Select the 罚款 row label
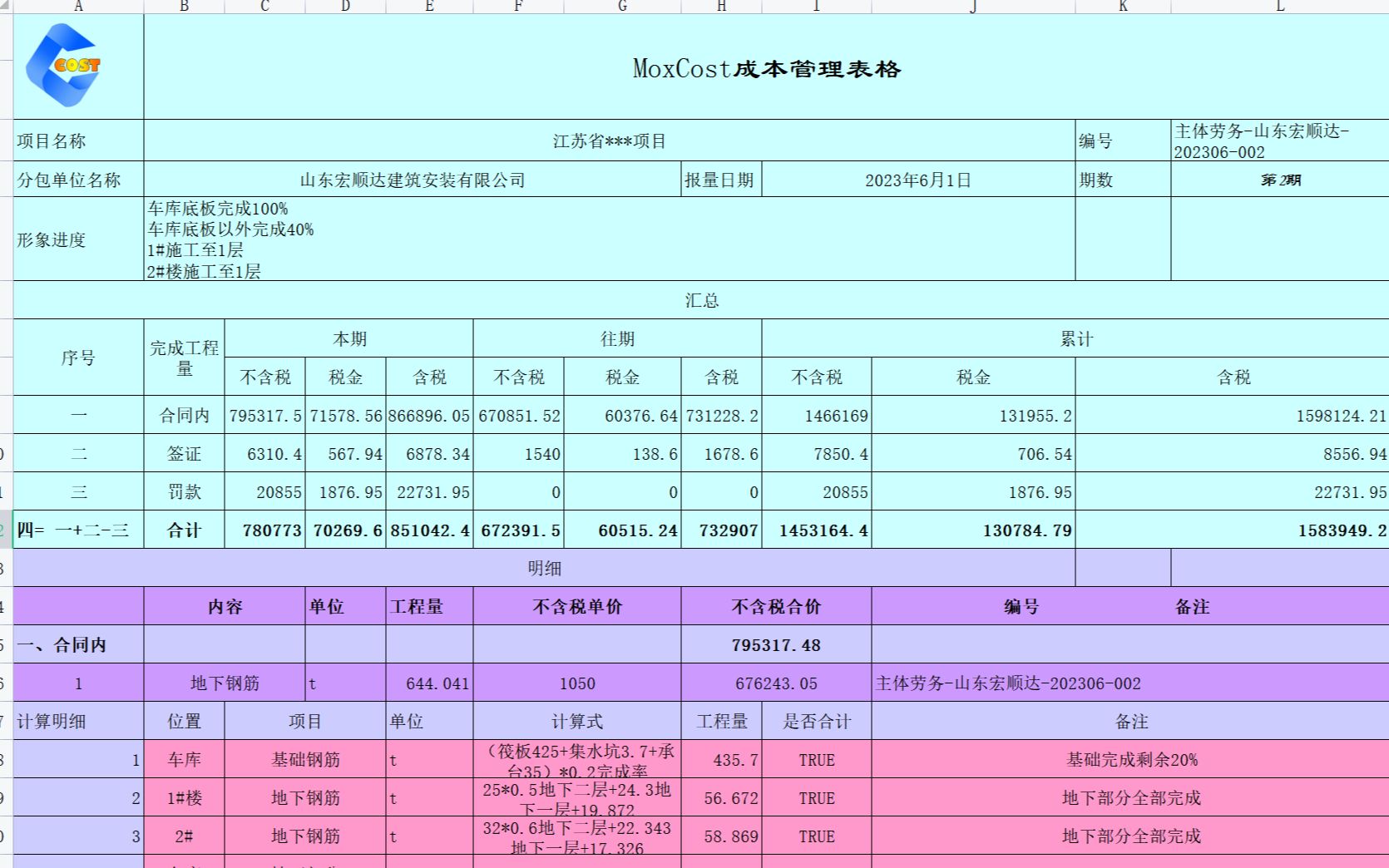Viewport: 1389px width, 868px height. [x=184, y=491]
